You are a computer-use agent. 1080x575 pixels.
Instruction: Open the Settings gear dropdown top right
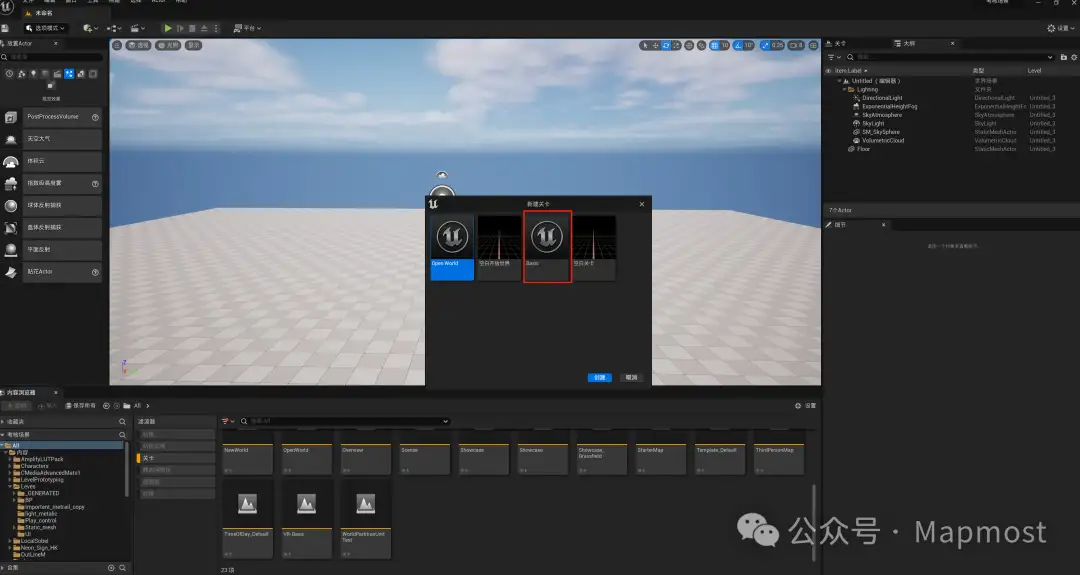tap(1061, 28)
